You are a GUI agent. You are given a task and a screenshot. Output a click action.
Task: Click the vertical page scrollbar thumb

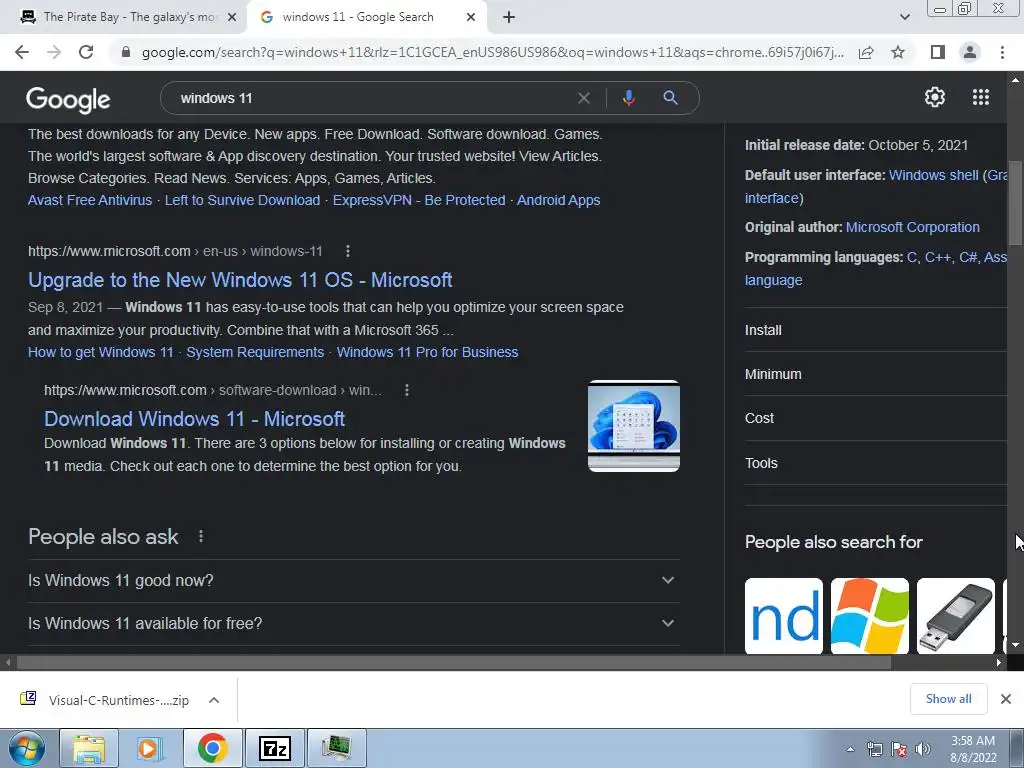tap(1015, 202)
